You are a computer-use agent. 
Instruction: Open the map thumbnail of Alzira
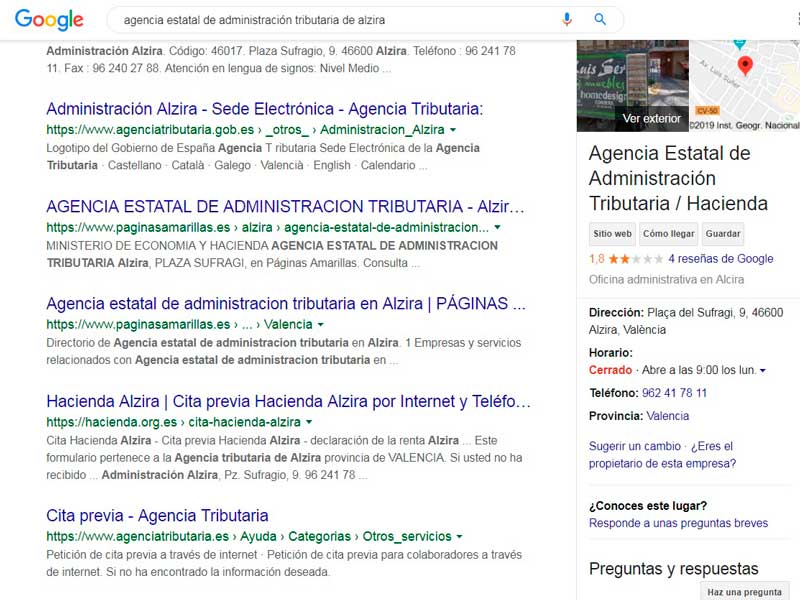click(744, 86)
